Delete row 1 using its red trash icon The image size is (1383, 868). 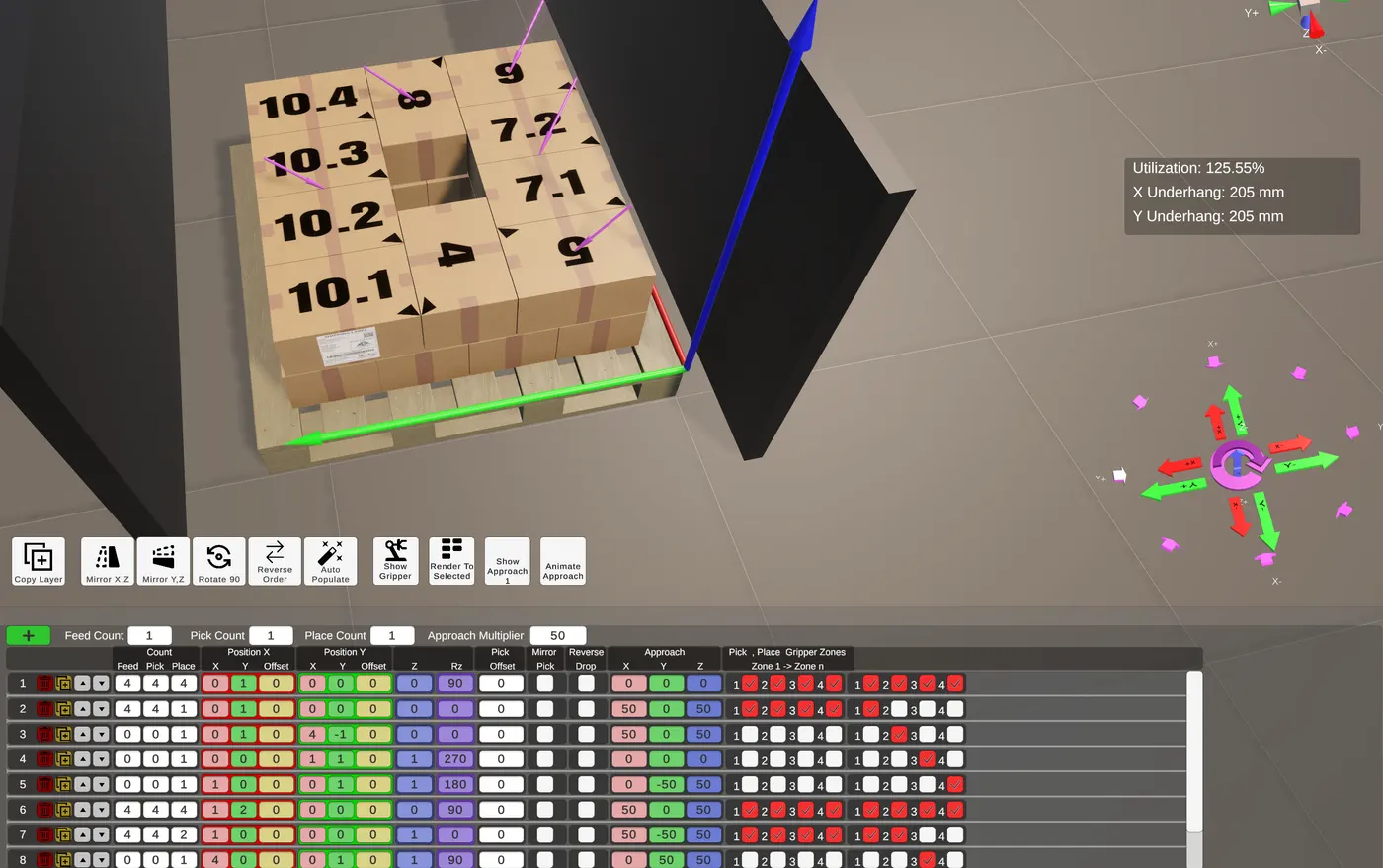coord(44,683)
